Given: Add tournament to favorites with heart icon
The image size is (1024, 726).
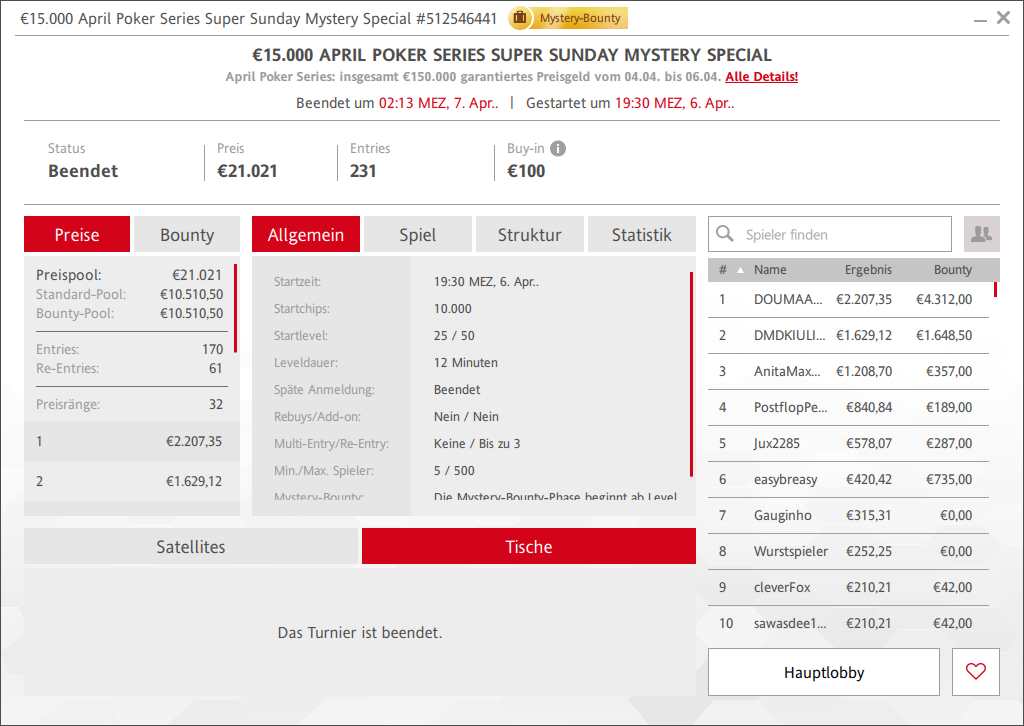Looking at the screenshot, I should (x=976, y=672).
